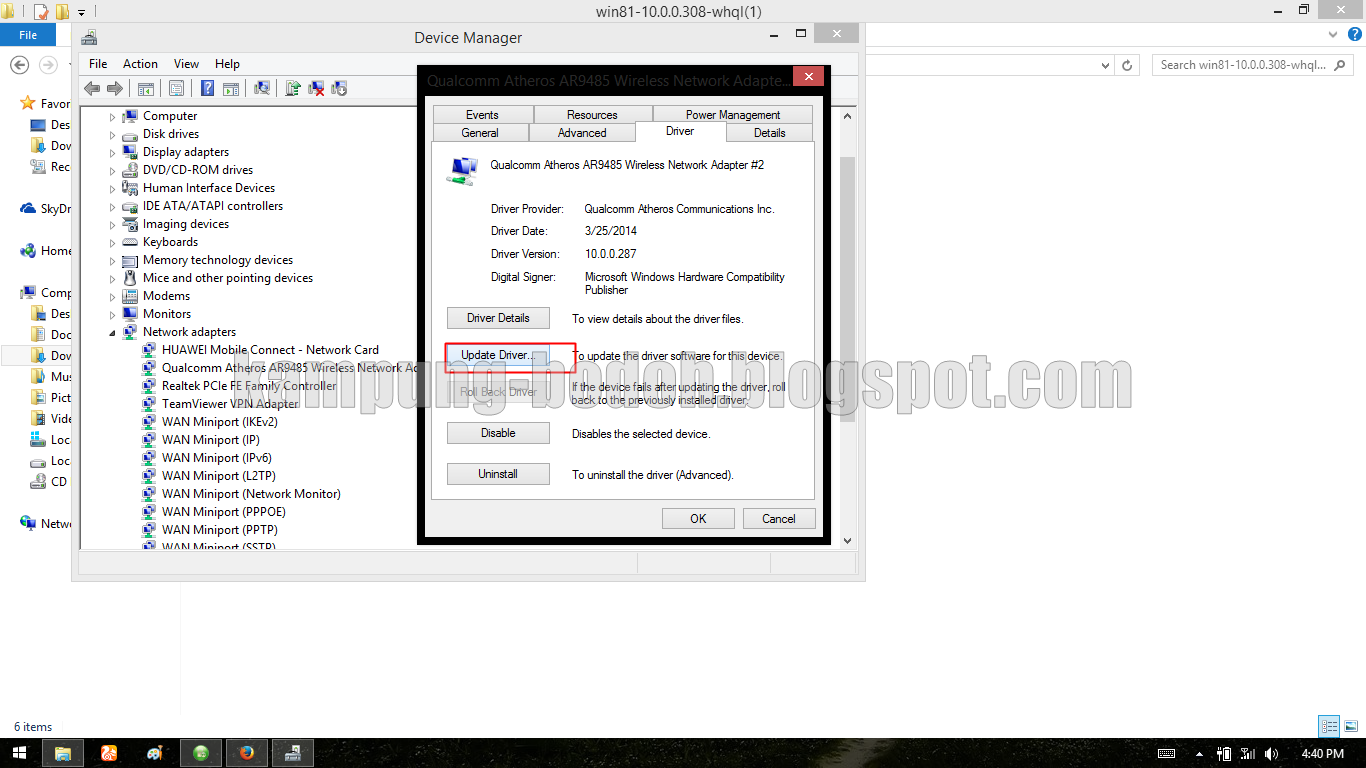Expand the Mice and other pointing devices node
This screenshot has width=1366, height=768.
(113, 279)
